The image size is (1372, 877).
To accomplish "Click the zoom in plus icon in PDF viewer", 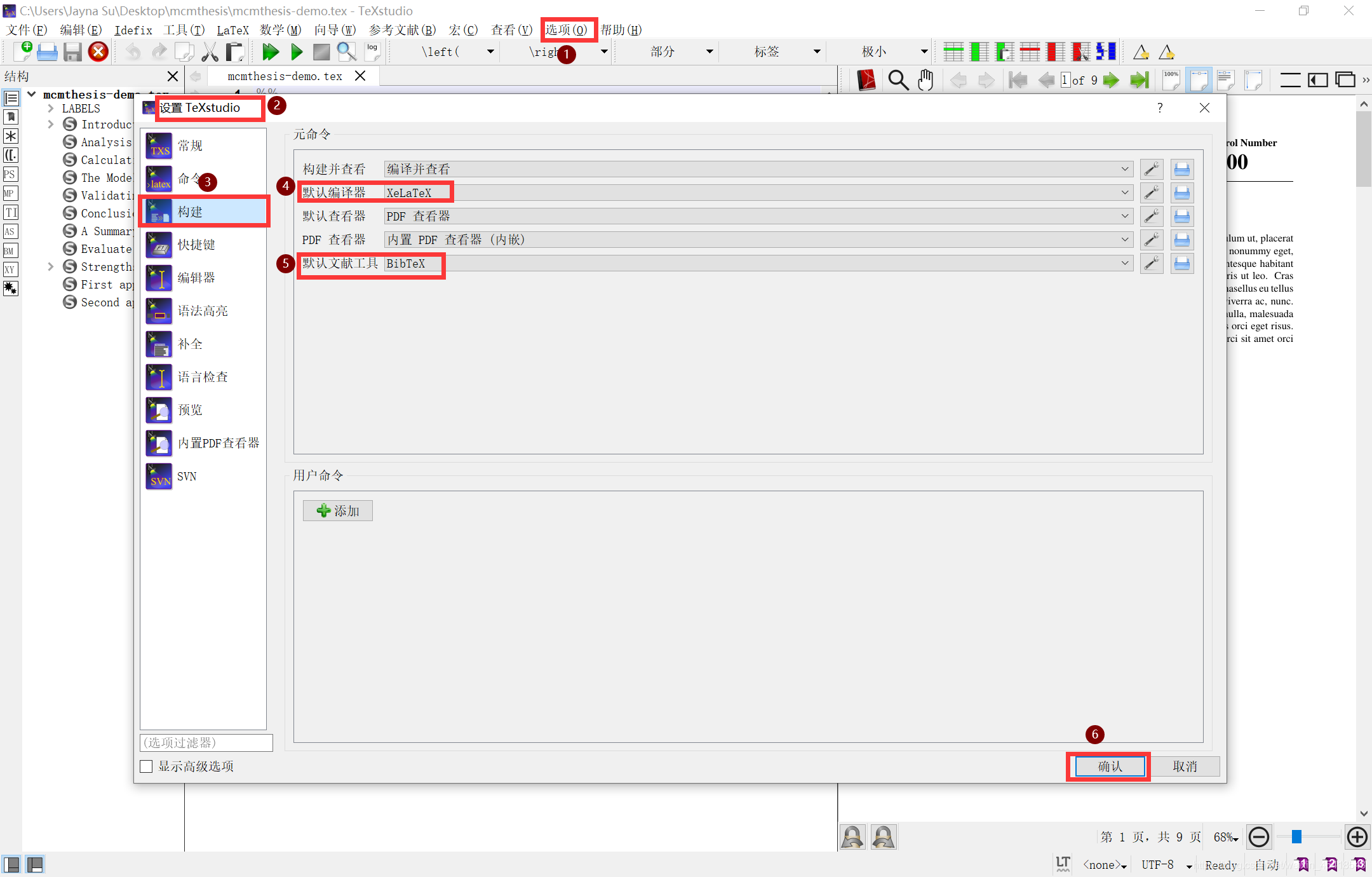I will [1357, 837].
